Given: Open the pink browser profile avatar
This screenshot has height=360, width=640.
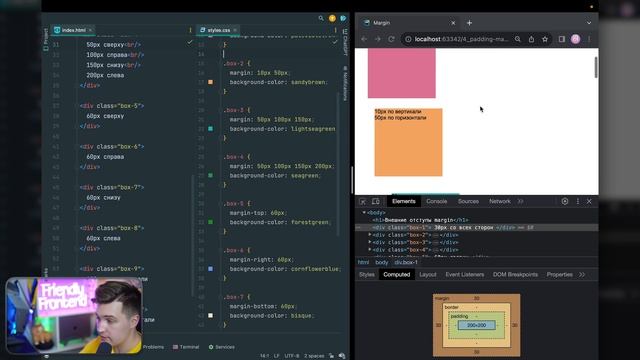Looking at the screenshot, I should pyautogui.click(x=576, y=39).
